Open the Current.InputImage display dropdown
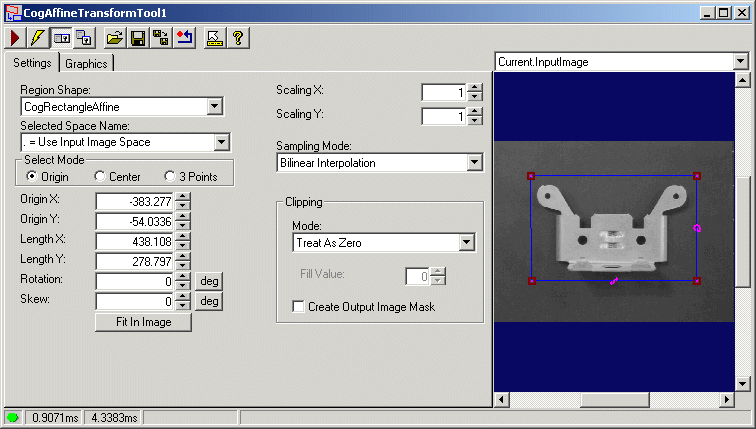The width and height of the screenshot is (756, 429). click(x=741, y=62)
